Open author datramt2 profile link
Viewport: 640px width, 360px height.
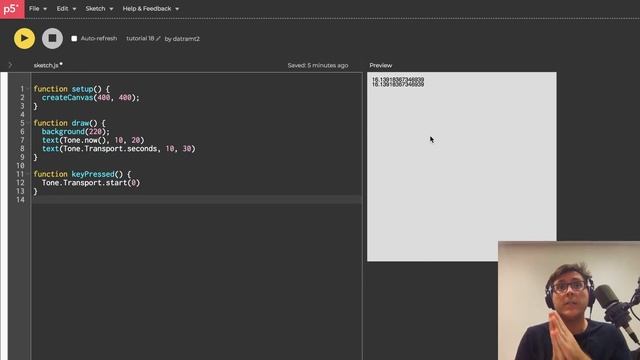[186, 39]
